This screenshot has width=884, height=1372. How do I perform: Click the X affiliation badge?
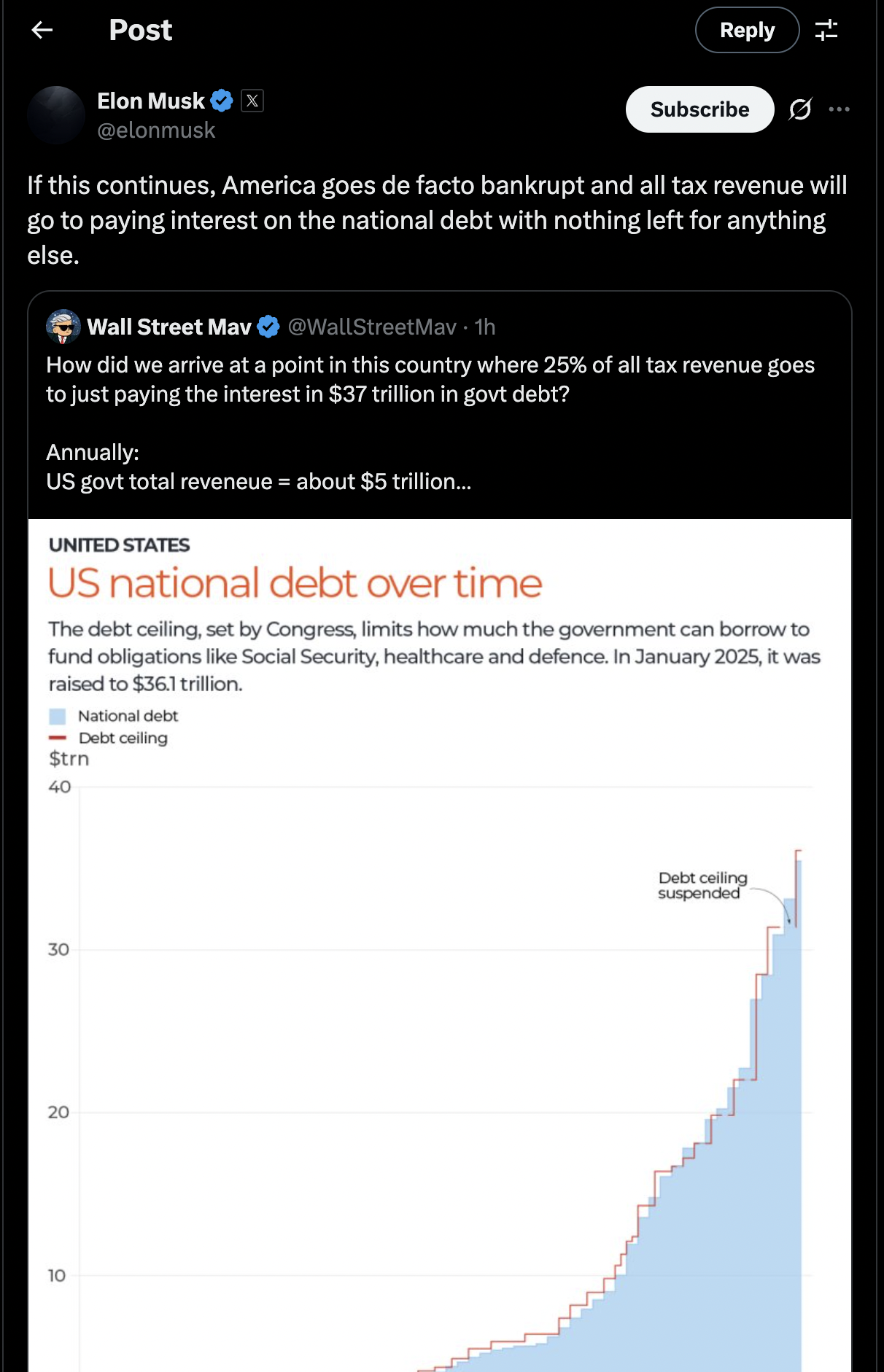252,101
